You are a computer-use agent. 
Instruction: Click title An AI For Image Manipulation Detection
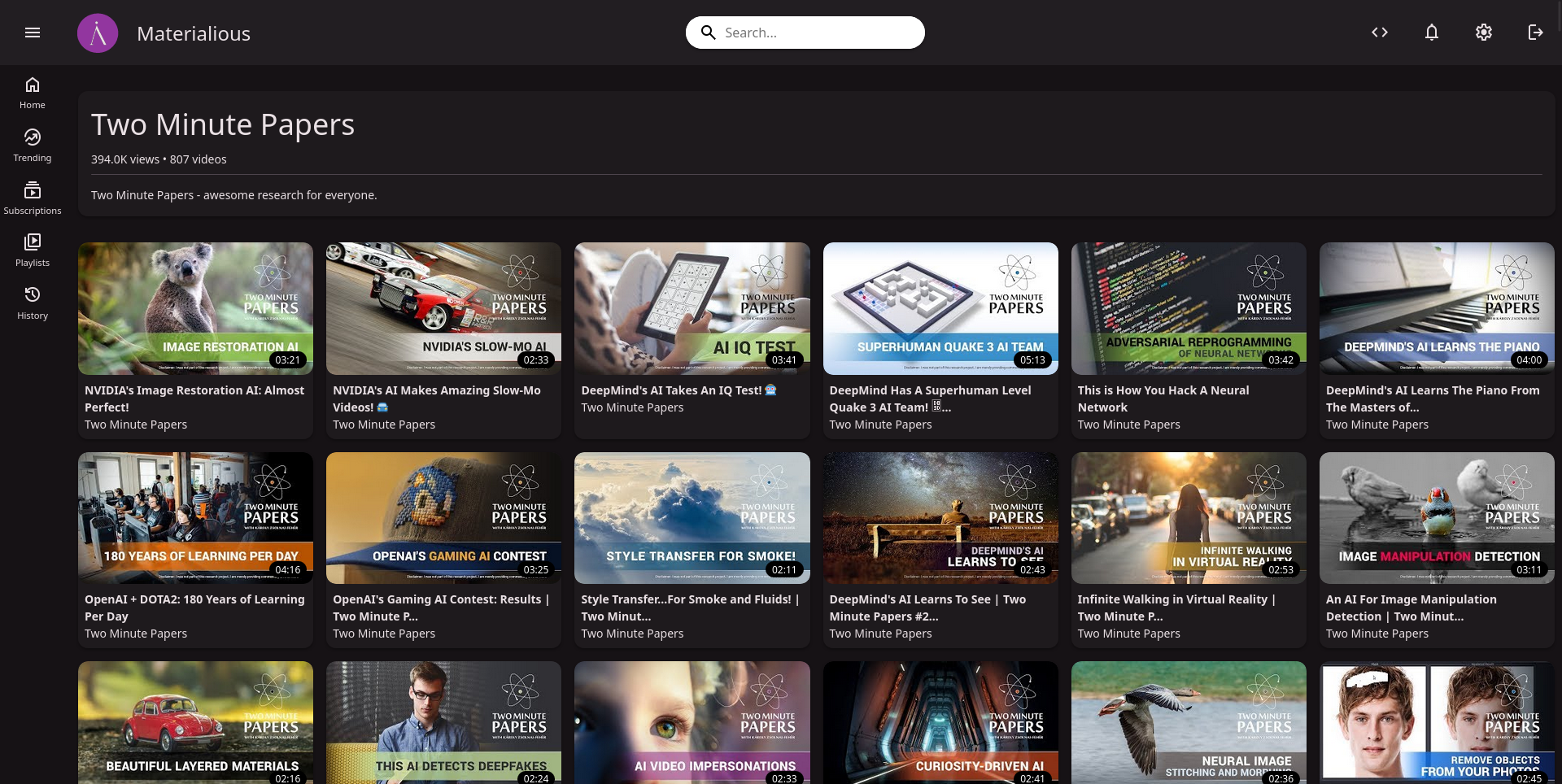(1411, 608)
